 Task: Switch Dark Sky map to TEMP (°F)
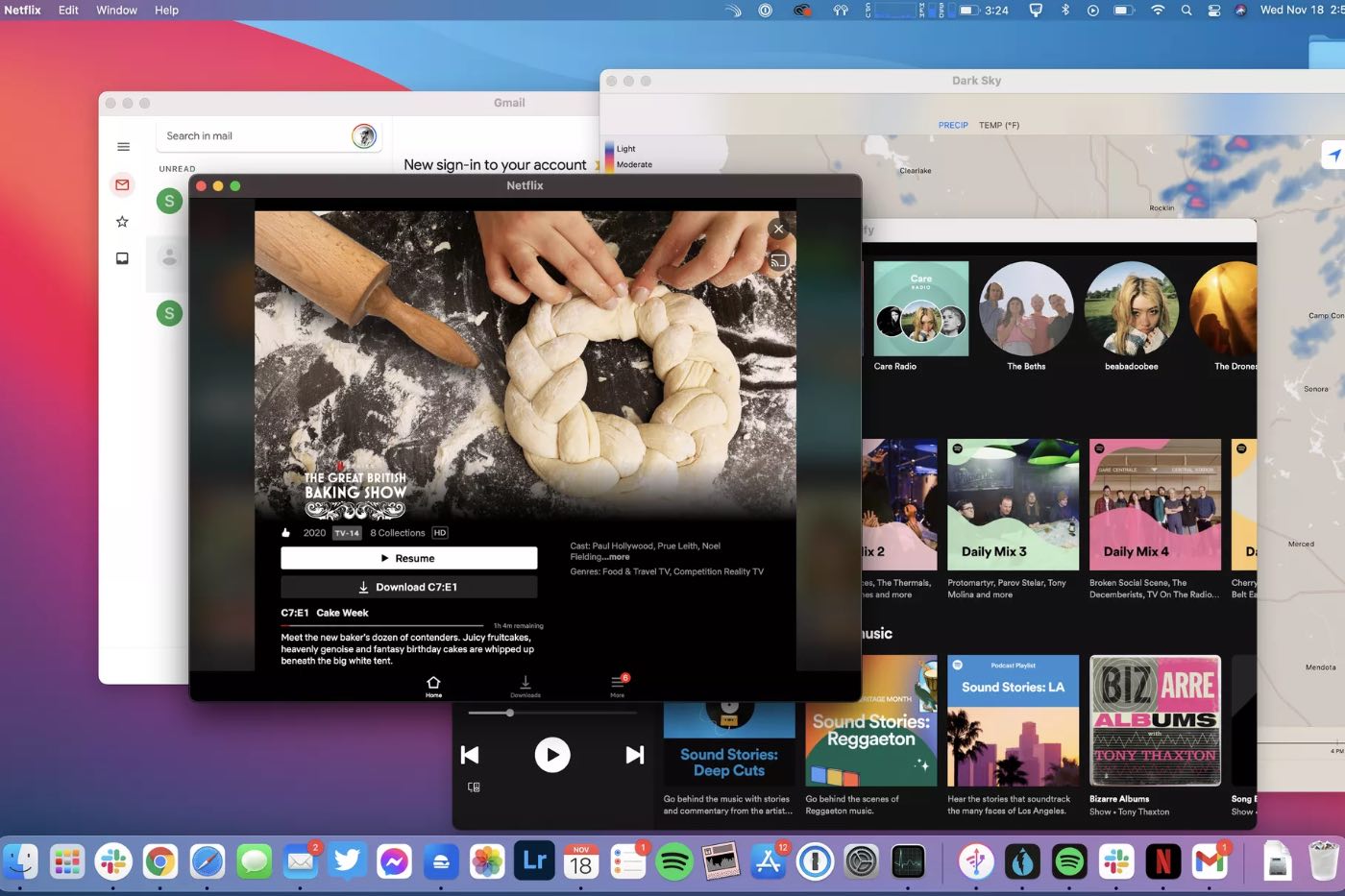(x=999, y=125)
